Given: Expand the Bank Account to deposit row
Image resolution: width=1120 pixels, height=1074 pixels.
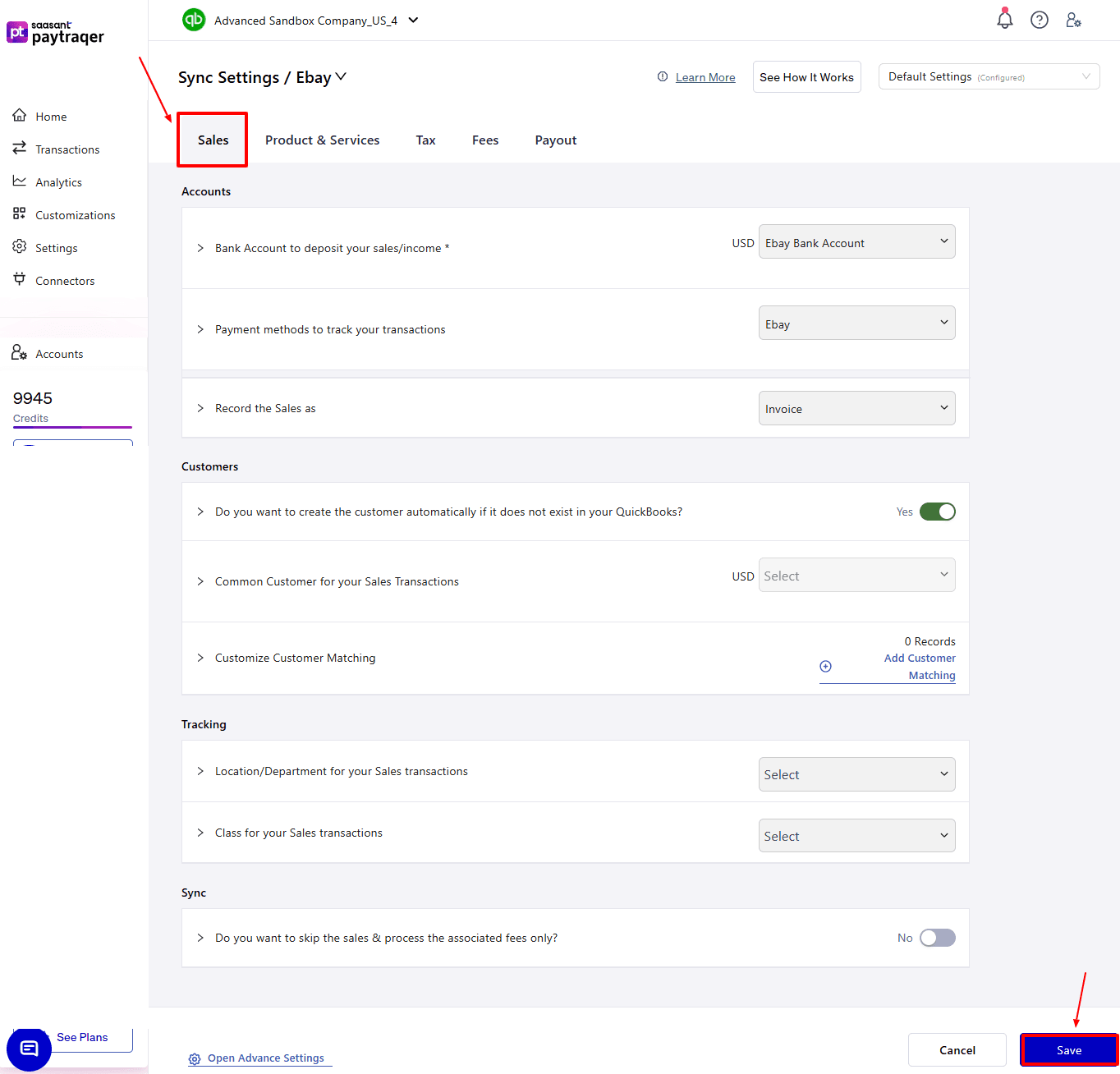Looking at the screenshot, I should pos(200,248).
